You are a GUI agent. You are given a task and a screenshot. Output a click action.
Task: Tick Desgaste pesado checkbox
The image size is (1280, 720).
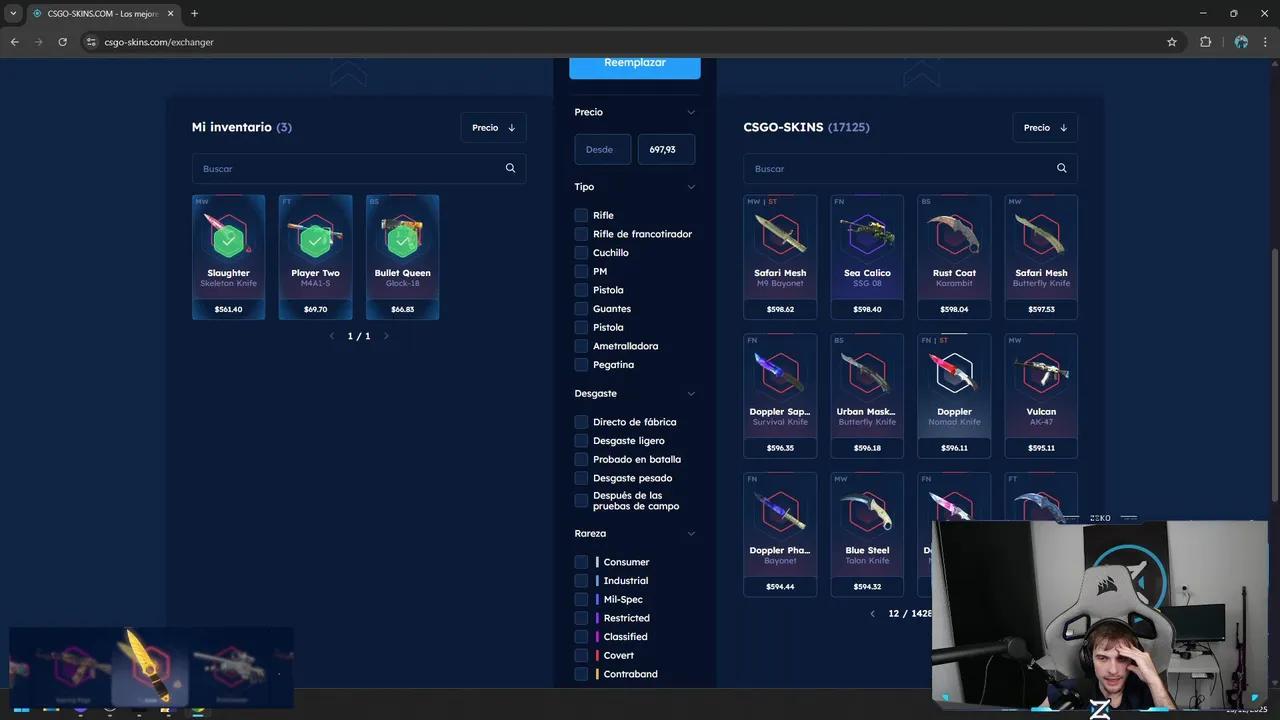[581, 478]
